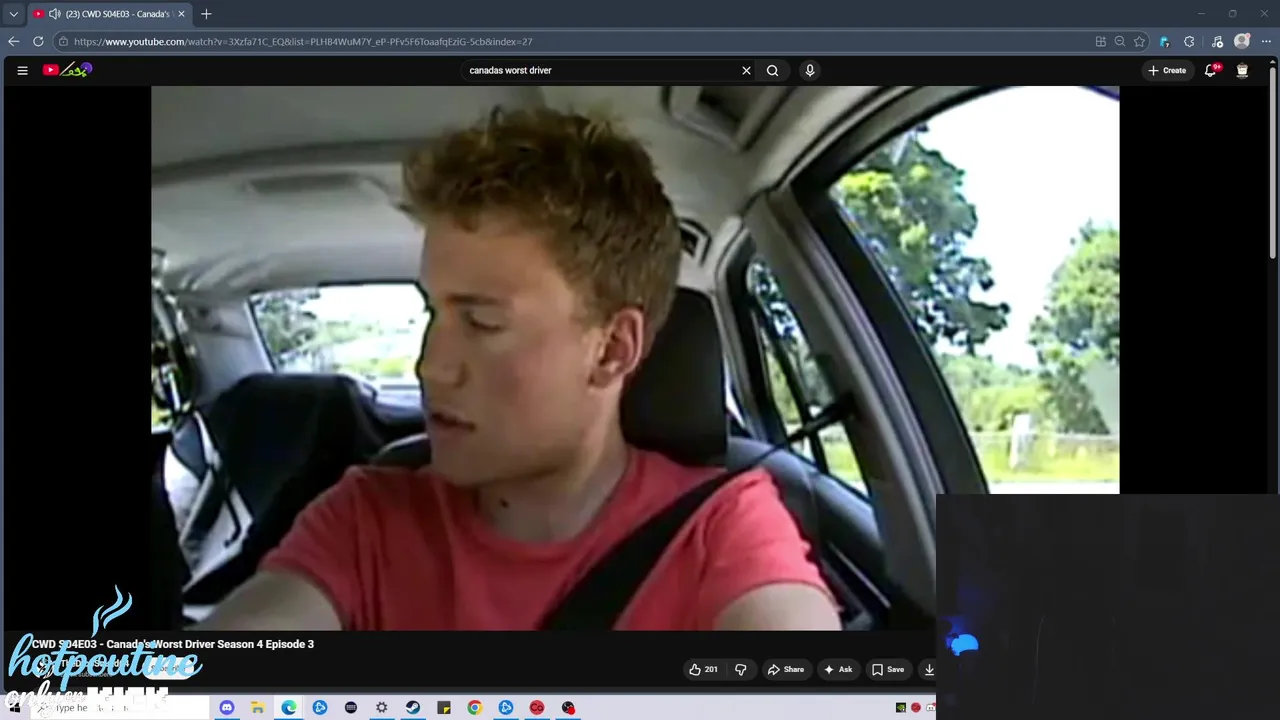The width and height of the screenshot is (1280, 720).
Task: Submit search with magnifier icon
Action: pyautogui.click(x=772, y=70)
